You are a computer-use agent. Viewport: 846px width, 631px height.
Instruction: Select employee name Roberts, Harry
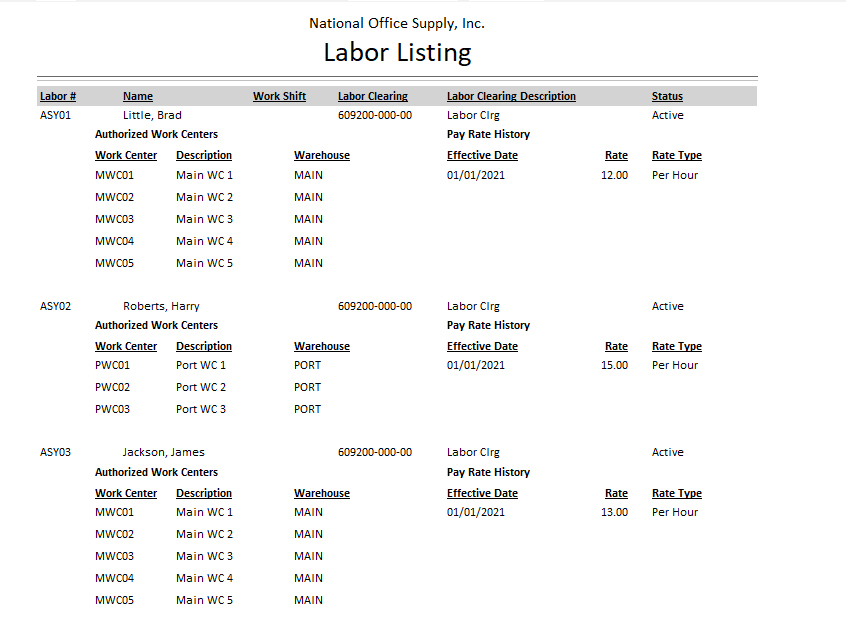(161, 306)
